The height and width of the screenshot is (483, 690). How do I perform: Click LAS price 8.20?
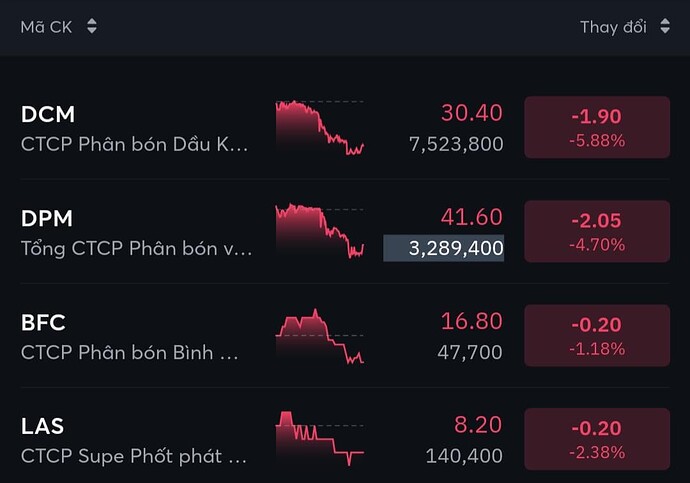(x=477, y=425)
